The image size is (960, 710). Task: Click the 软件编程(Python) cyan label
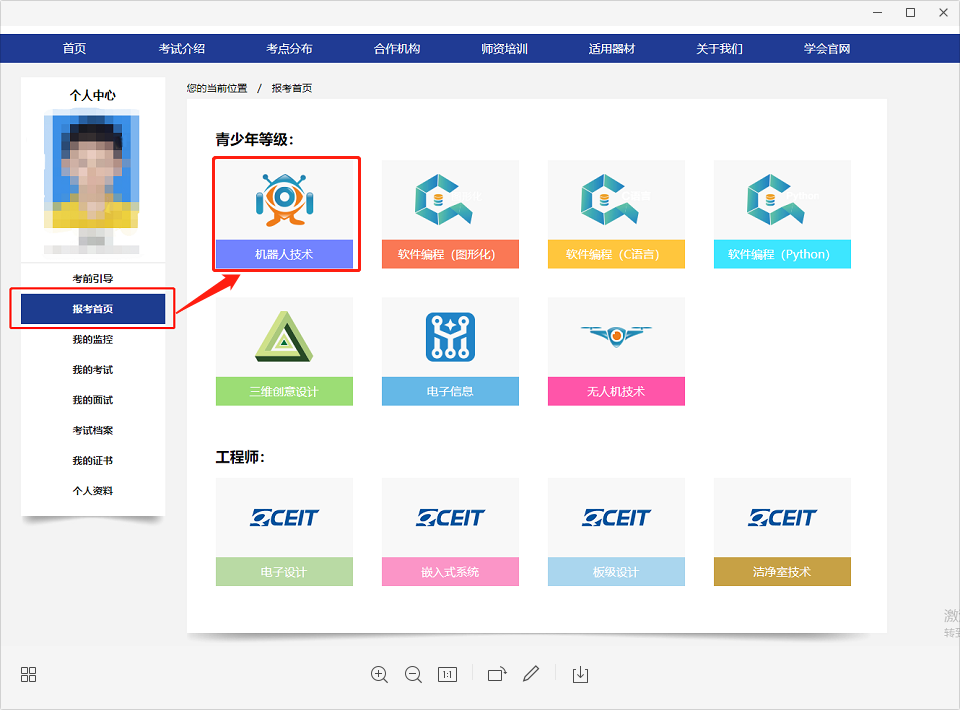coord(782,254)
